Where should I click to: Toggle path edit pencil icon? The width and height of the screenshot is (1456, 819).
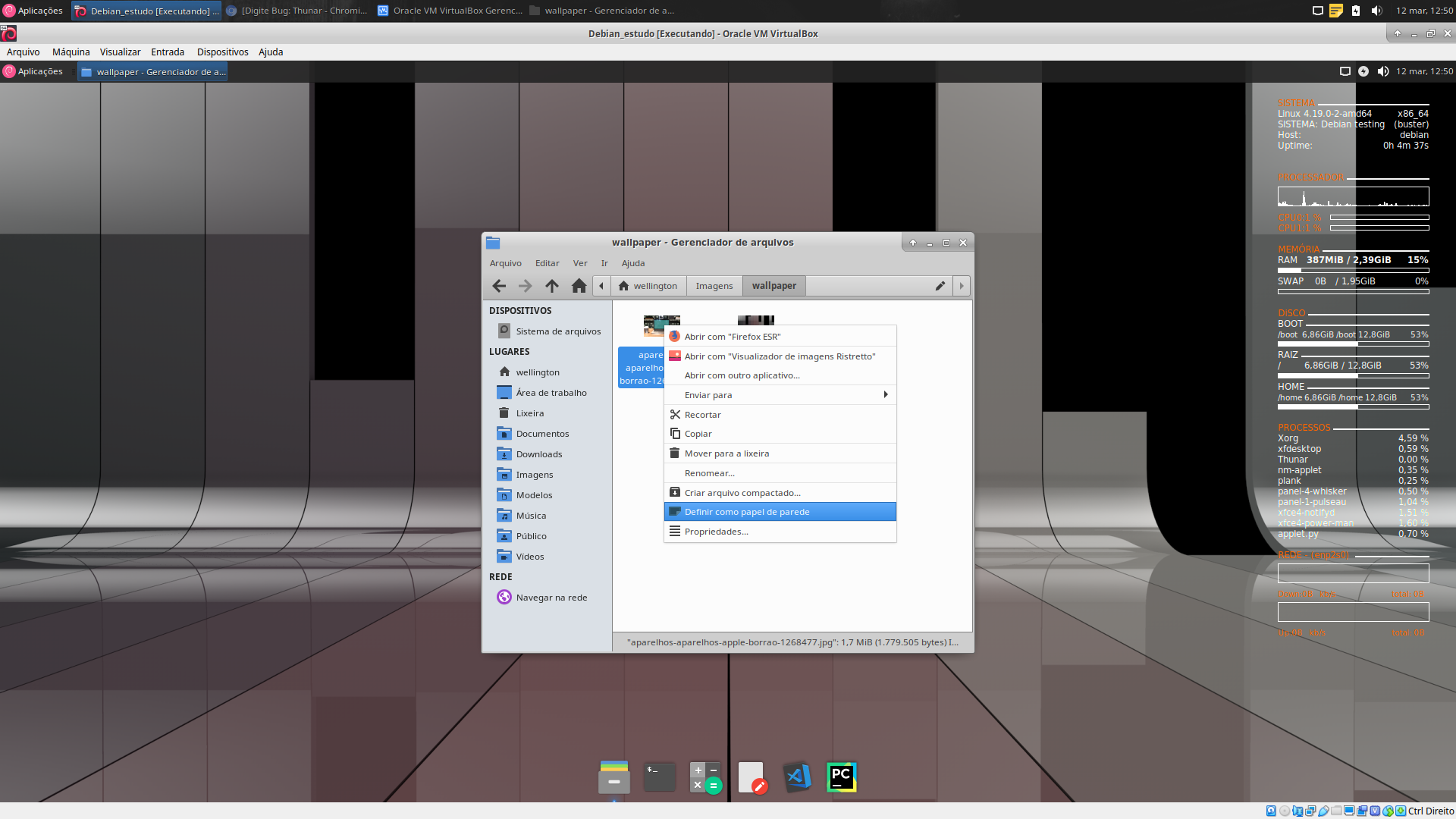click(940, 286)
